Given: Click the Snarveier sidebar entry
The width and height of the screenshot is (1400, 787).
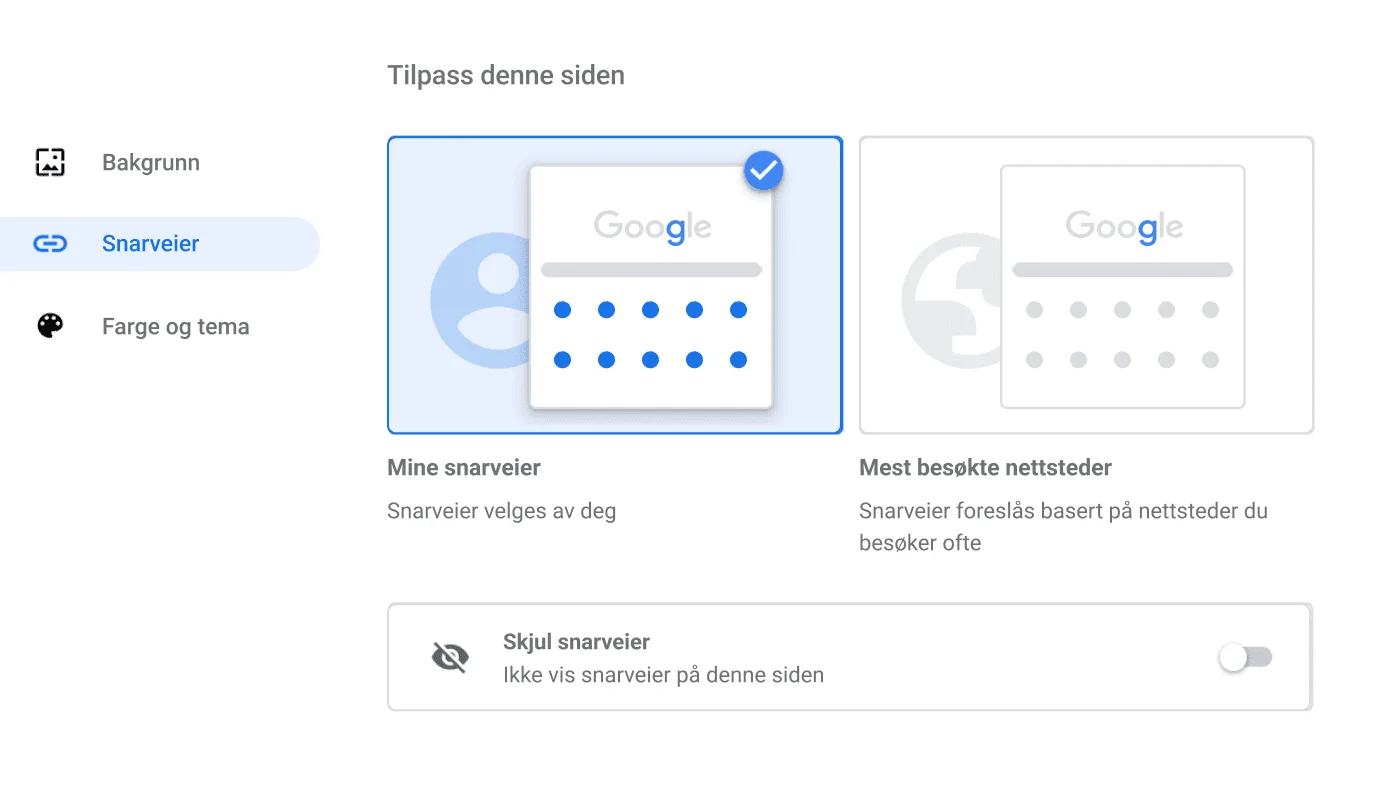Looking at the screenshot, I should [150, 243].
